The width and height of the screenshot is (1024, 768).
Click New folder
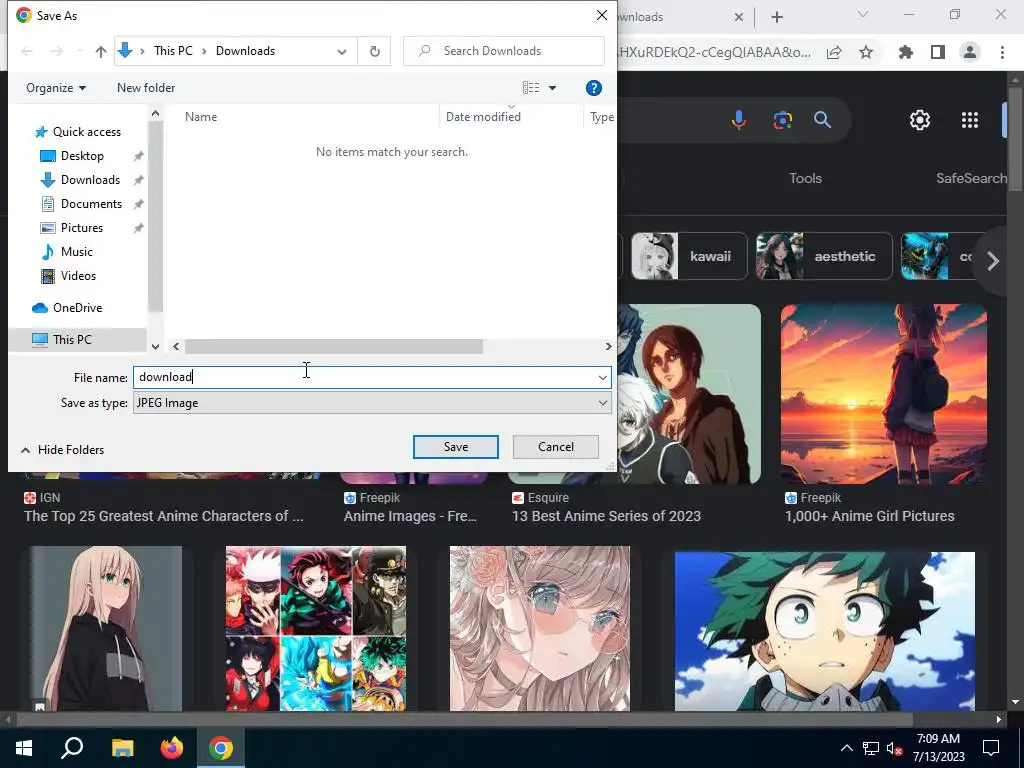(x=146, y=88)
